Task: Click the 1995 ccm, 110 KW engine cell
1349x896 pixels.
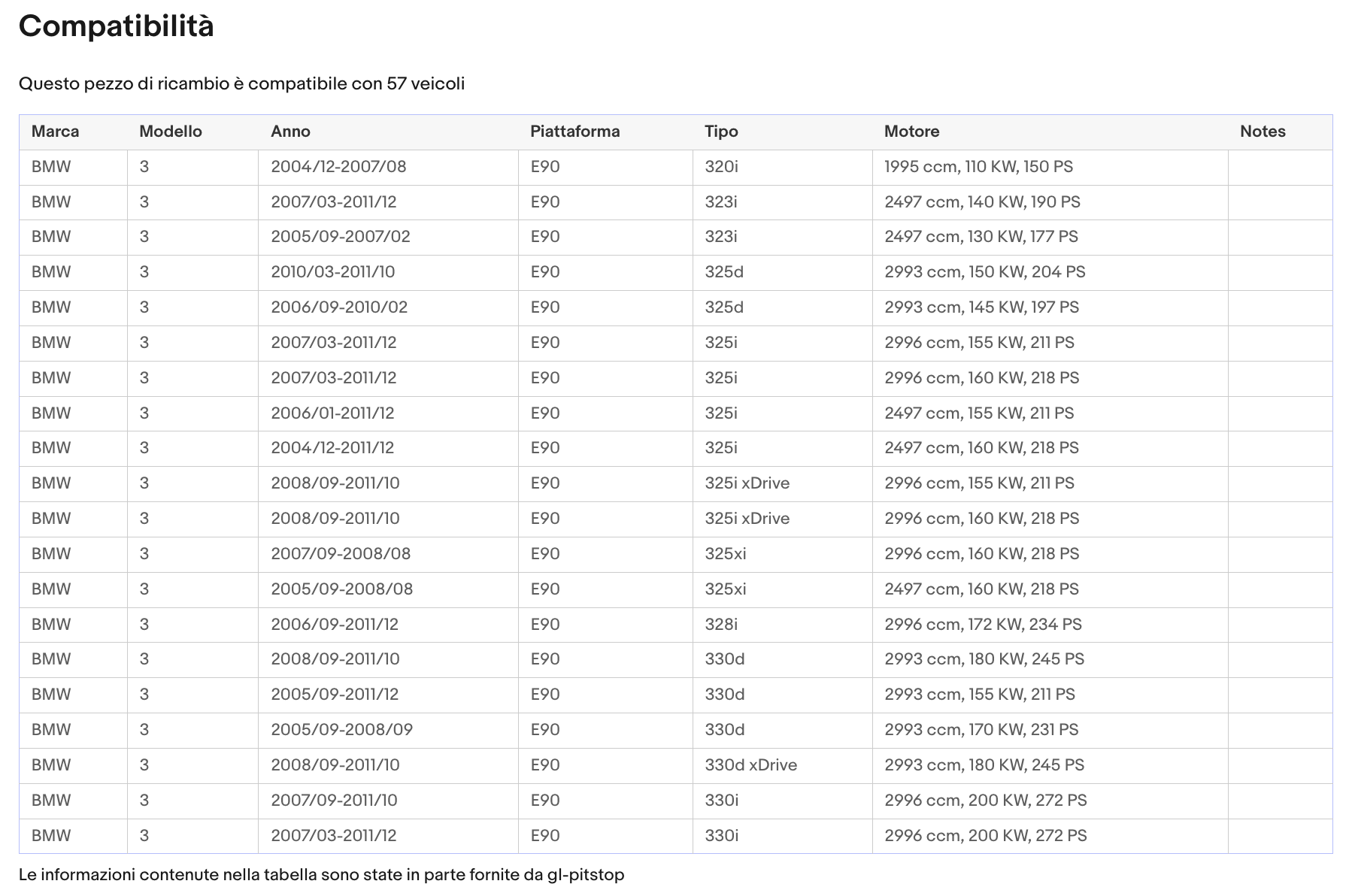Action: point(1050,167)
